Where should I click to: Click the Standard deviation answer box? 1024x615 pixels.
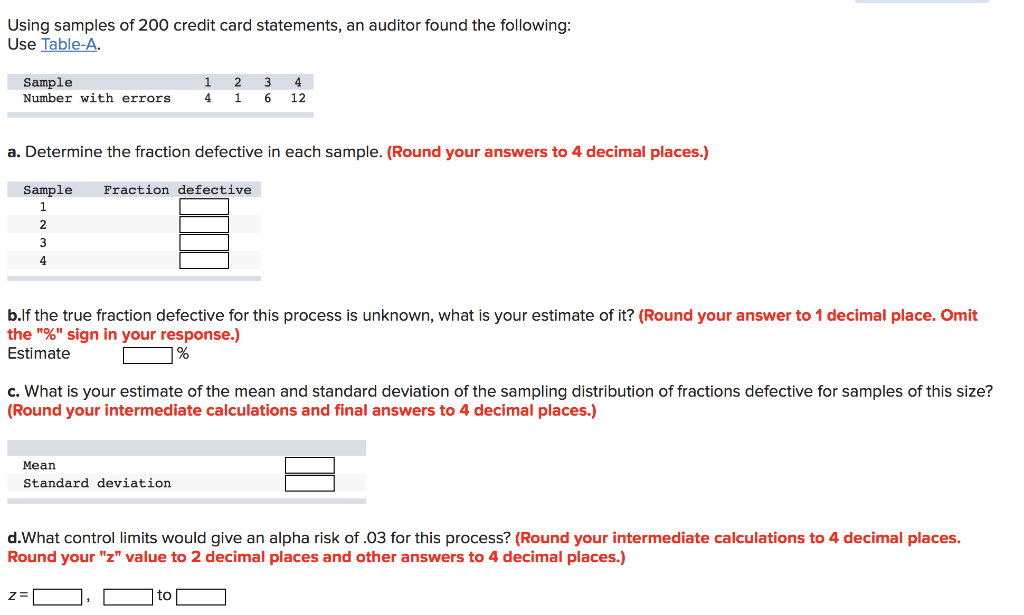tap(309, 482)
